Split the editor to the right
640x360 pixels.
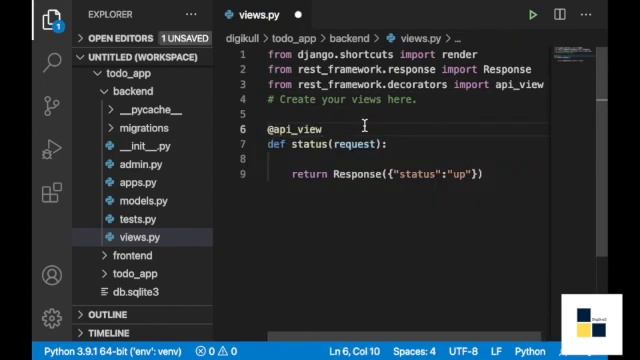click(560, 15)
